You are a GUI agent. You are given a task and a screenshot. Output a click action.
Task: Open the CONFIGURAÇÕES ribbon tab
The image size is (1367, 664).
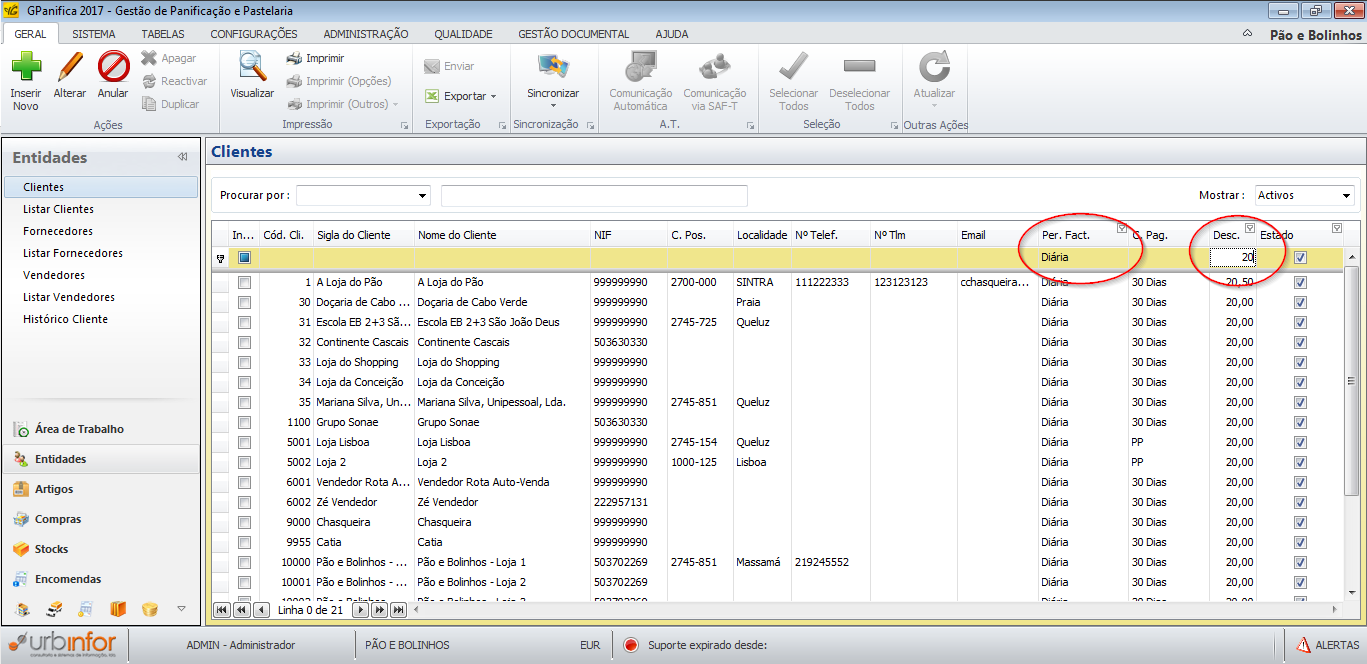(x=254, y=34)
